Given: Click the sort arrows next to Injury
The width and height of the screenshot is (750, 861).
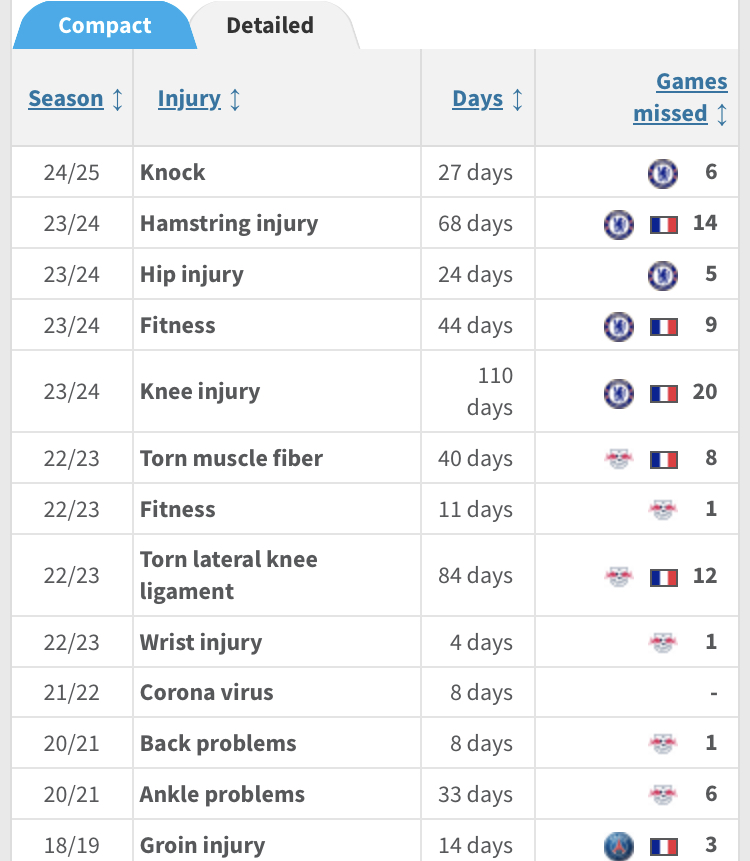Looking at the screenshot, I should (x=235, y=99).
